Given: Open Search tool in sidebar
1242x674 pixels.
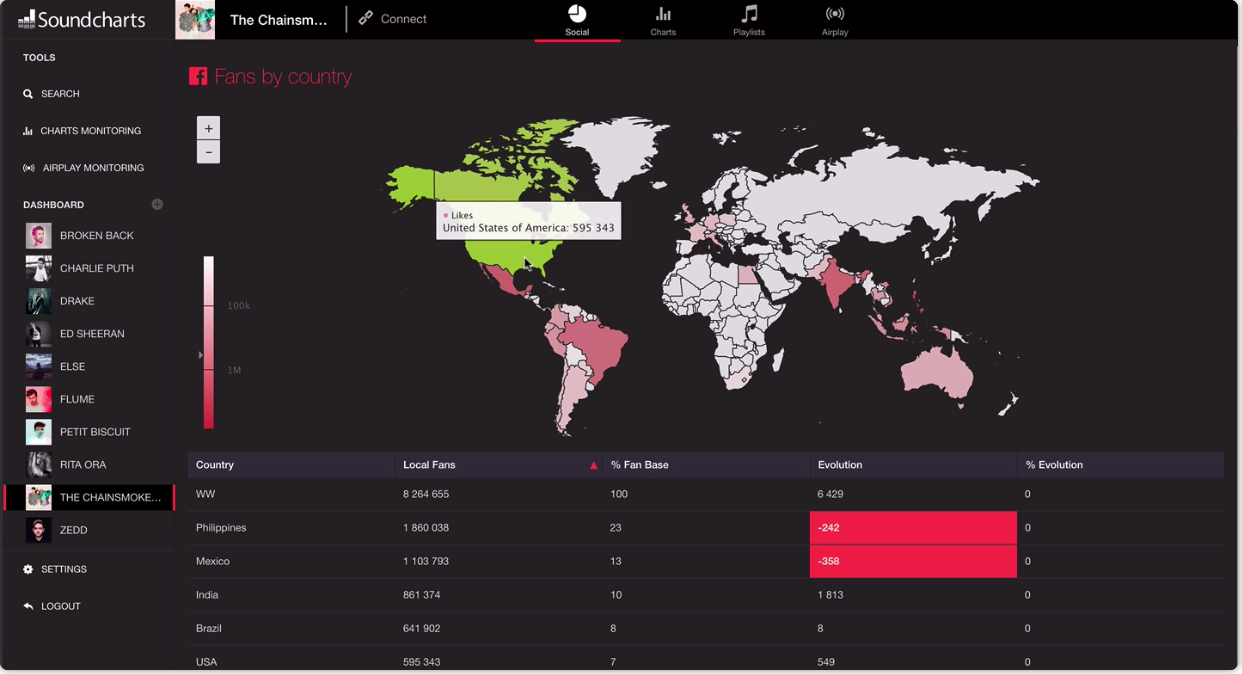Looking at the screenshot, I should tap(51, 94).
